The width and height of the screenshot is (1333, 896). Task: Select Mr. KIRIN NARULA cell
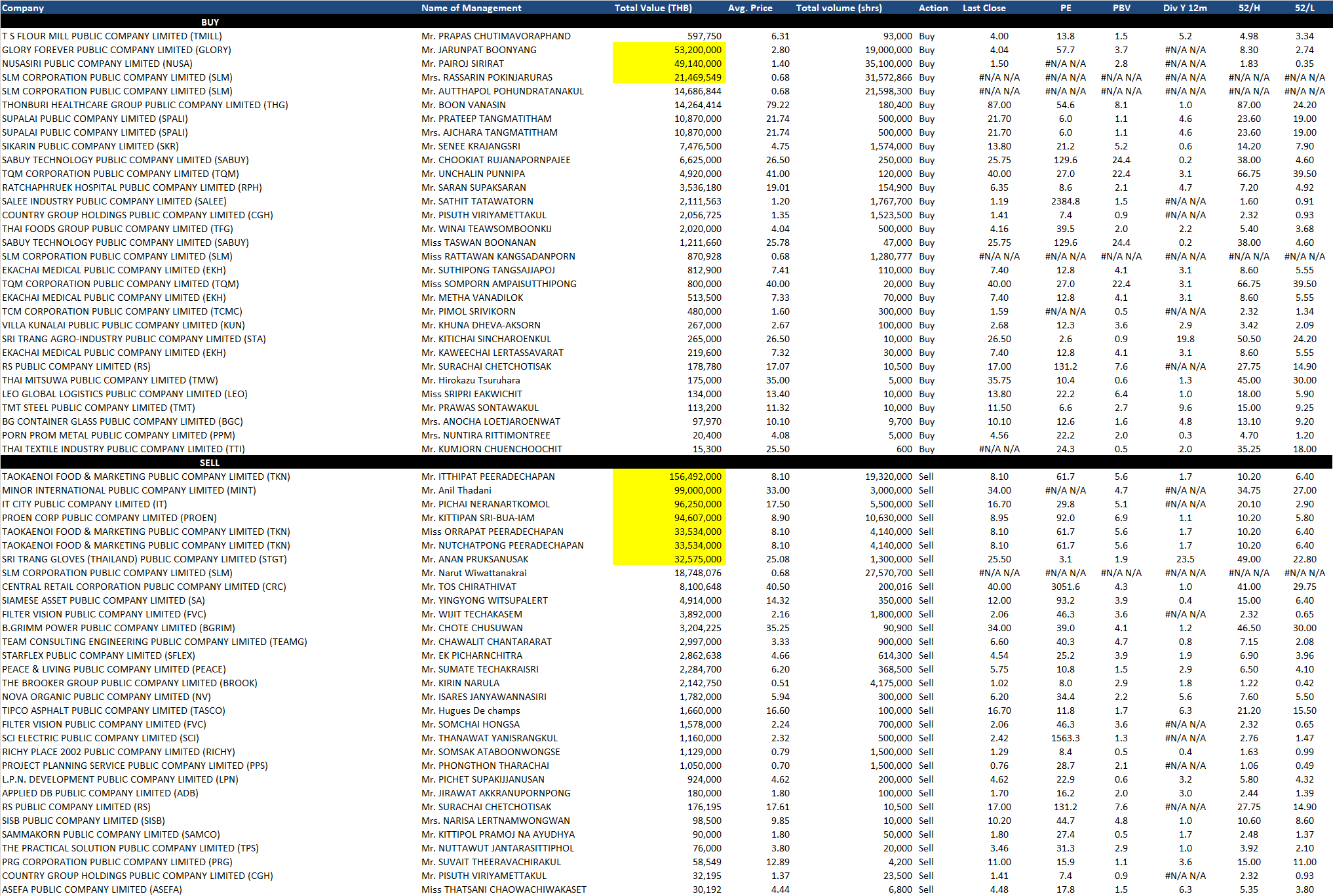pos(460,683)
